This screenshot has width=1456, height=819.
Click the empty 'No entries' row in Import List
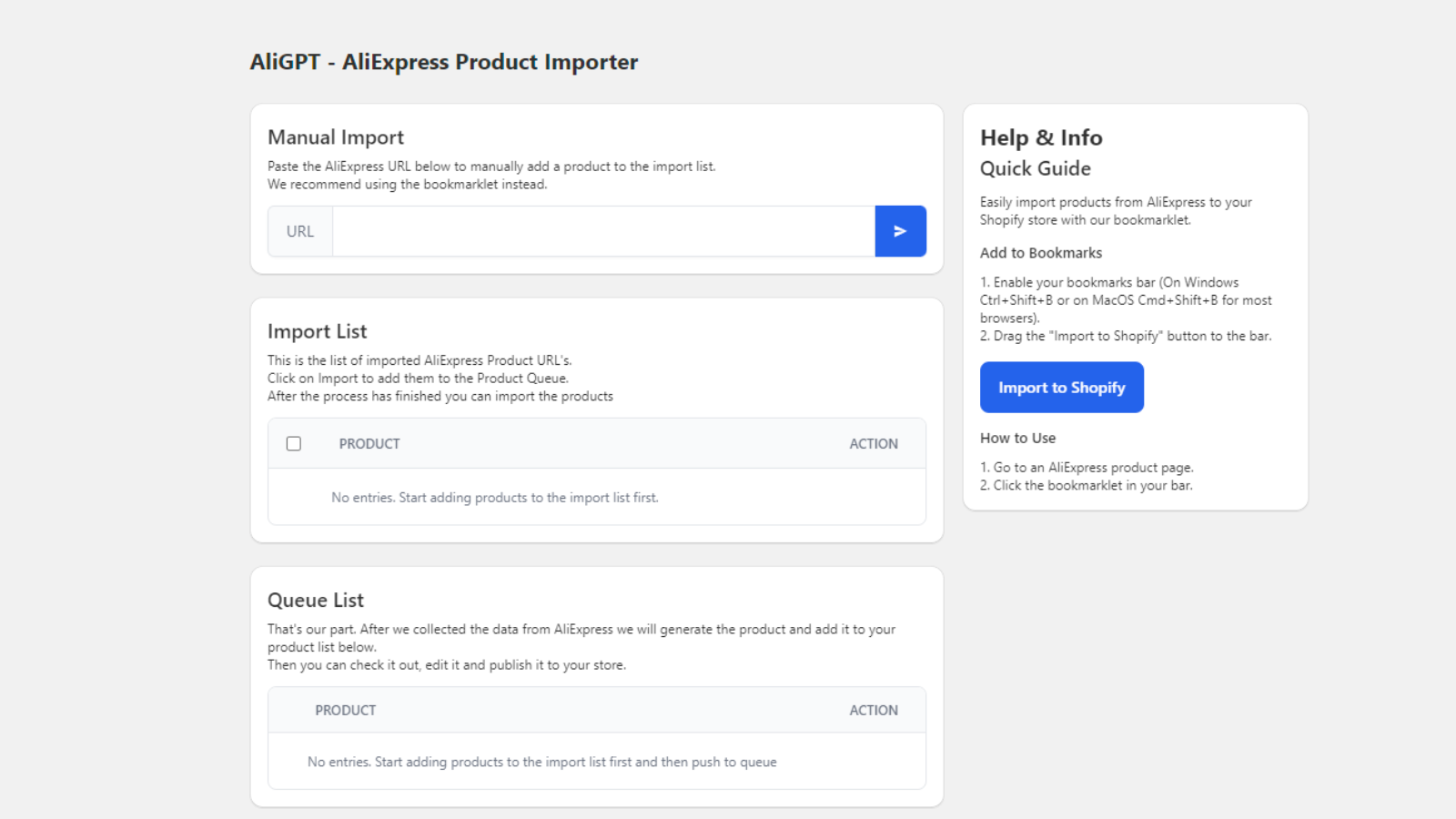495,498
